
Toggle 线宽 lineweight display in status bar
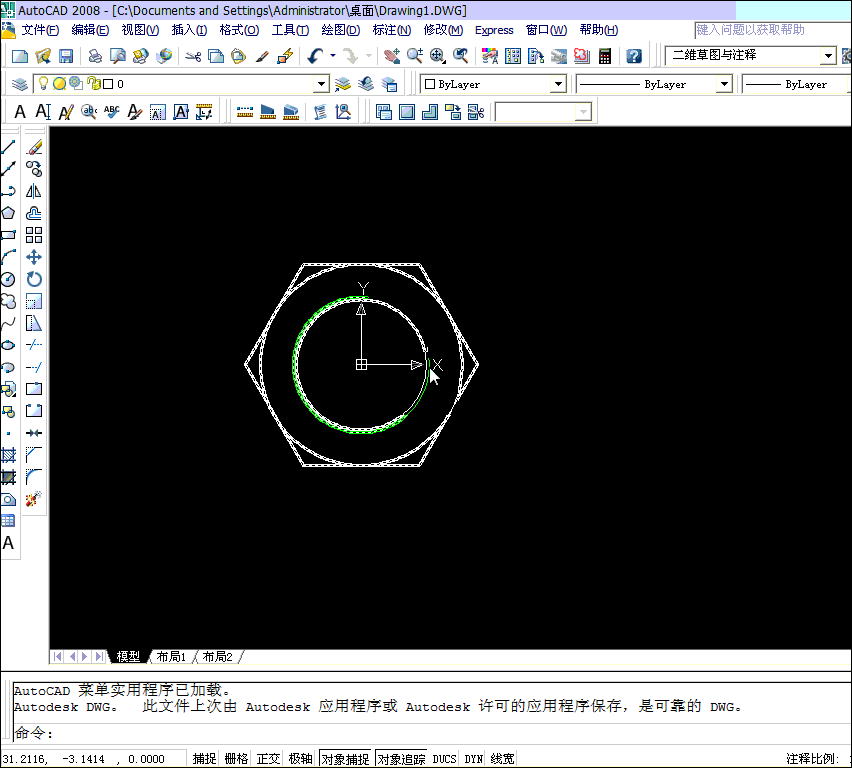coord(502,758)
